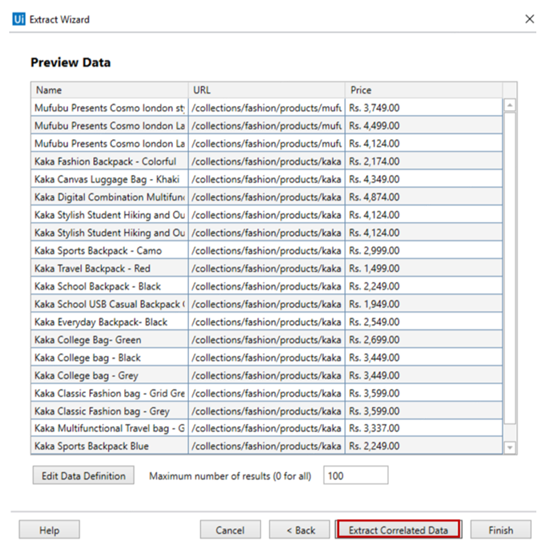Screen dimensions: 554x547
Task: Select the Kaka Sports Backpack Blue cell
Action: 109,446
